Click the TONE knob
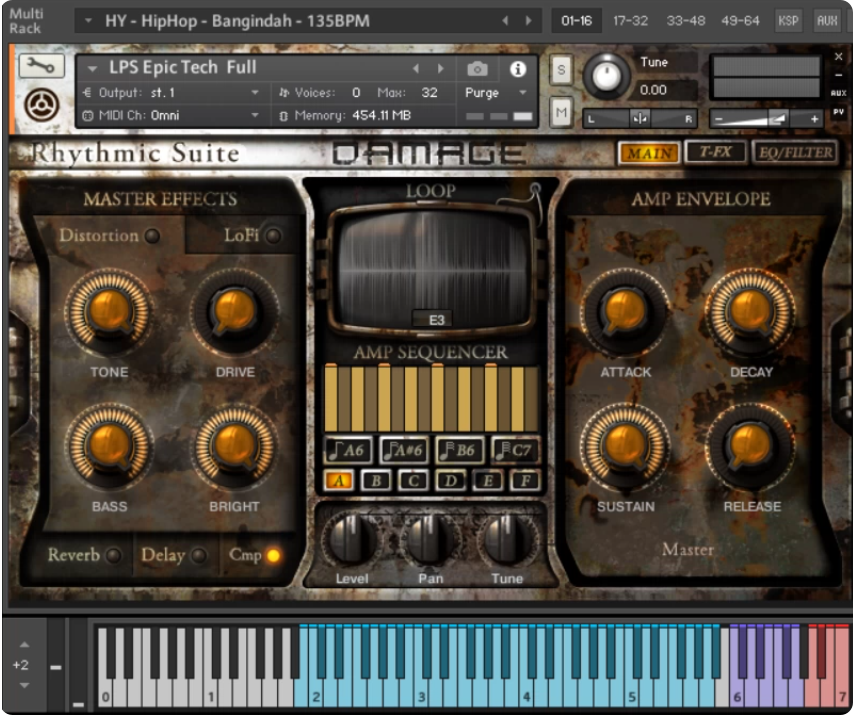 109,312
